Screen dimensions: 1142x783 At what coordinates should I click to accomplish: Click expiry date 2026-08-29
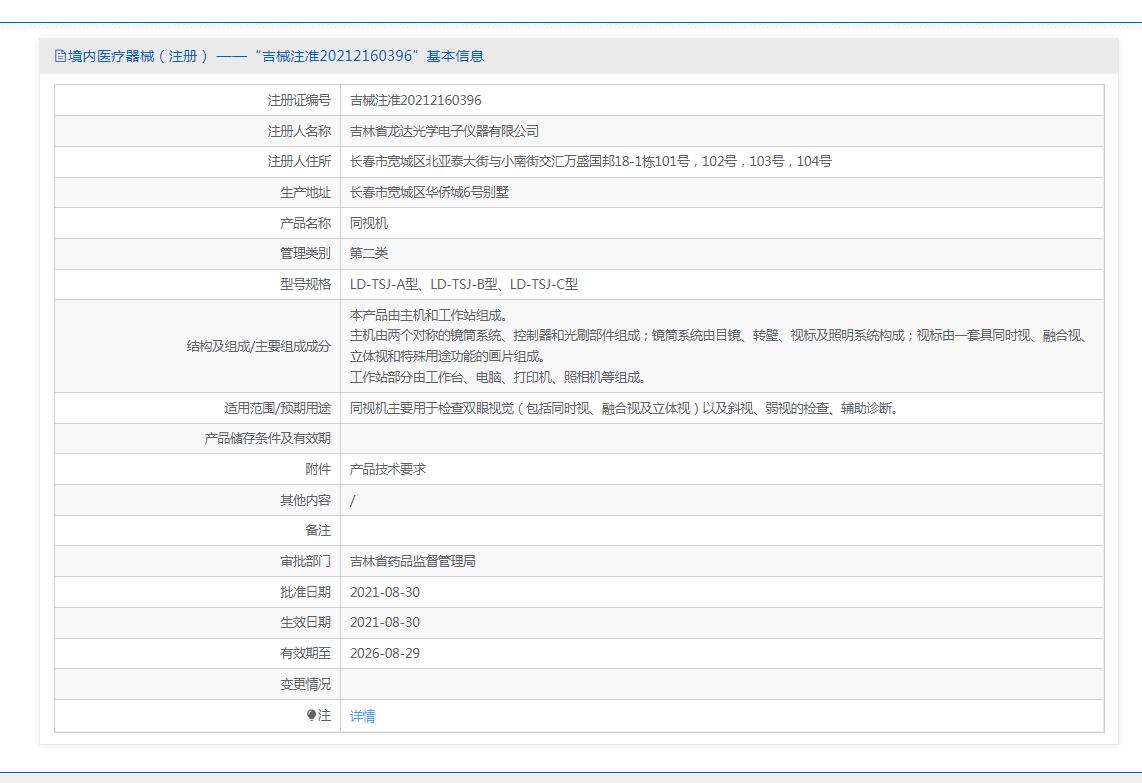pyautogui.click(x=385, y=653)
